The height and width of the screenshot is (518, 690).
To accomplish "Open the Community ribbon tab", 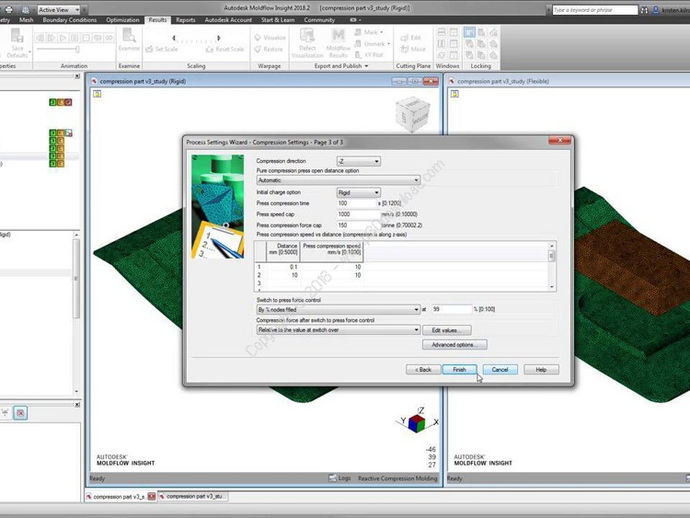I will (x=319, y=20).
